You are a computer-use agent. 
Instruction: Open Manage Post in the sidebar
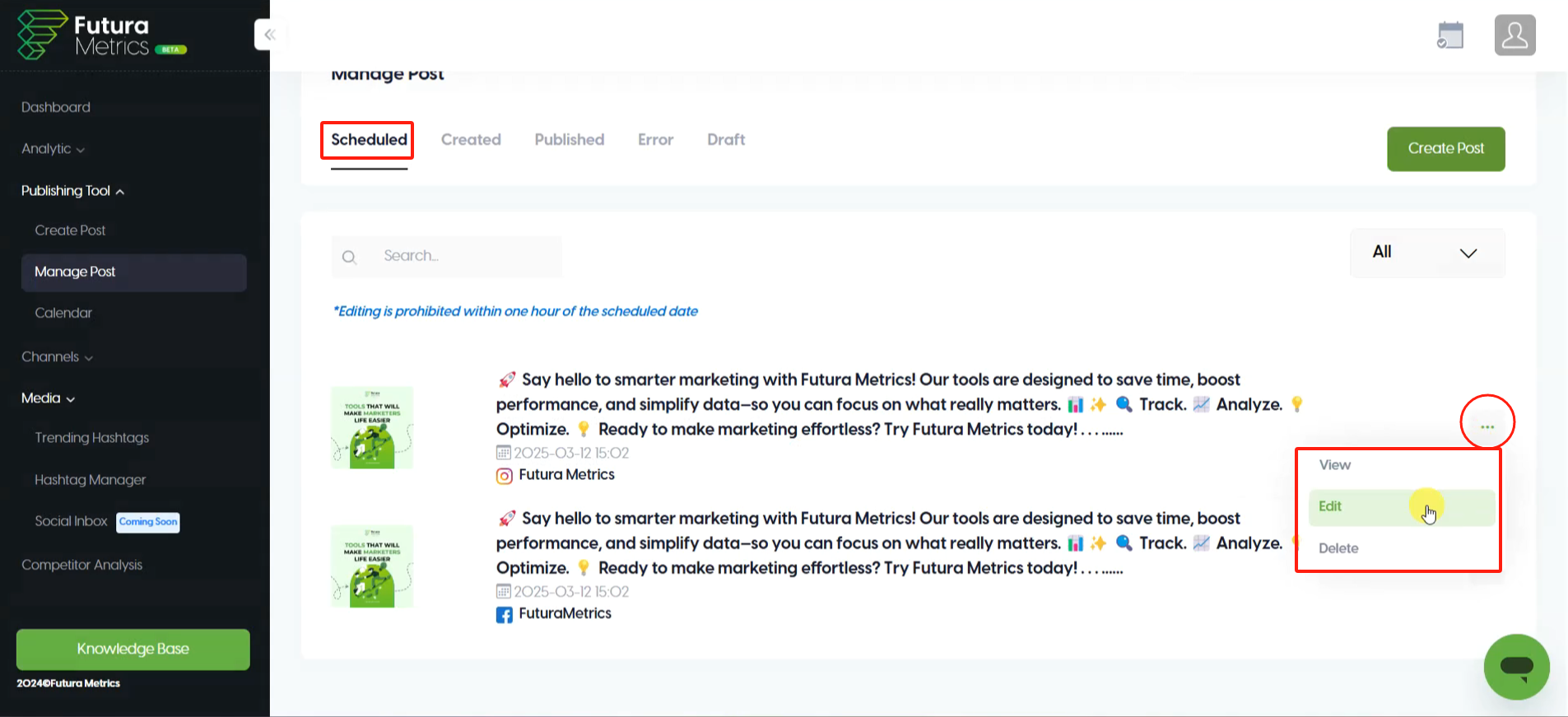[133, 272]
